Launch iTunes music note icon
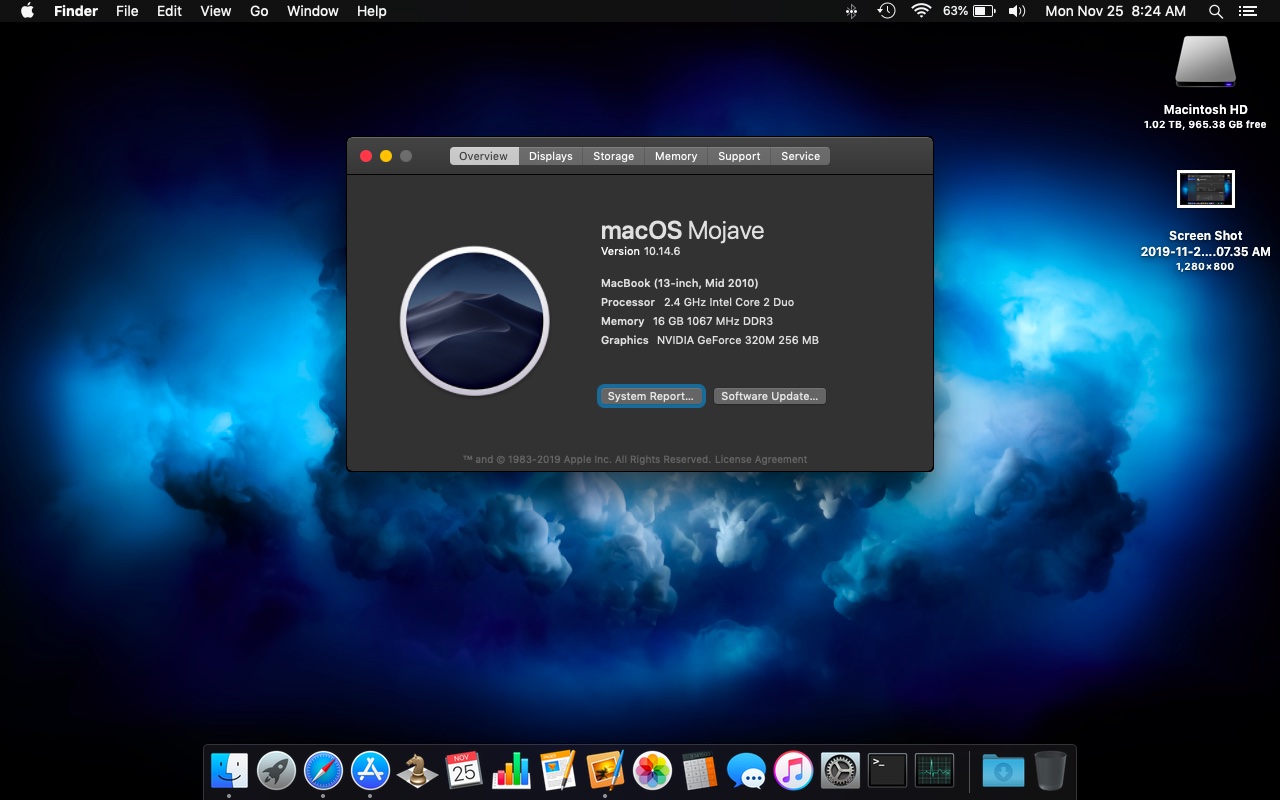Viewport: 1280px width, 800px height. pos(793,771)
